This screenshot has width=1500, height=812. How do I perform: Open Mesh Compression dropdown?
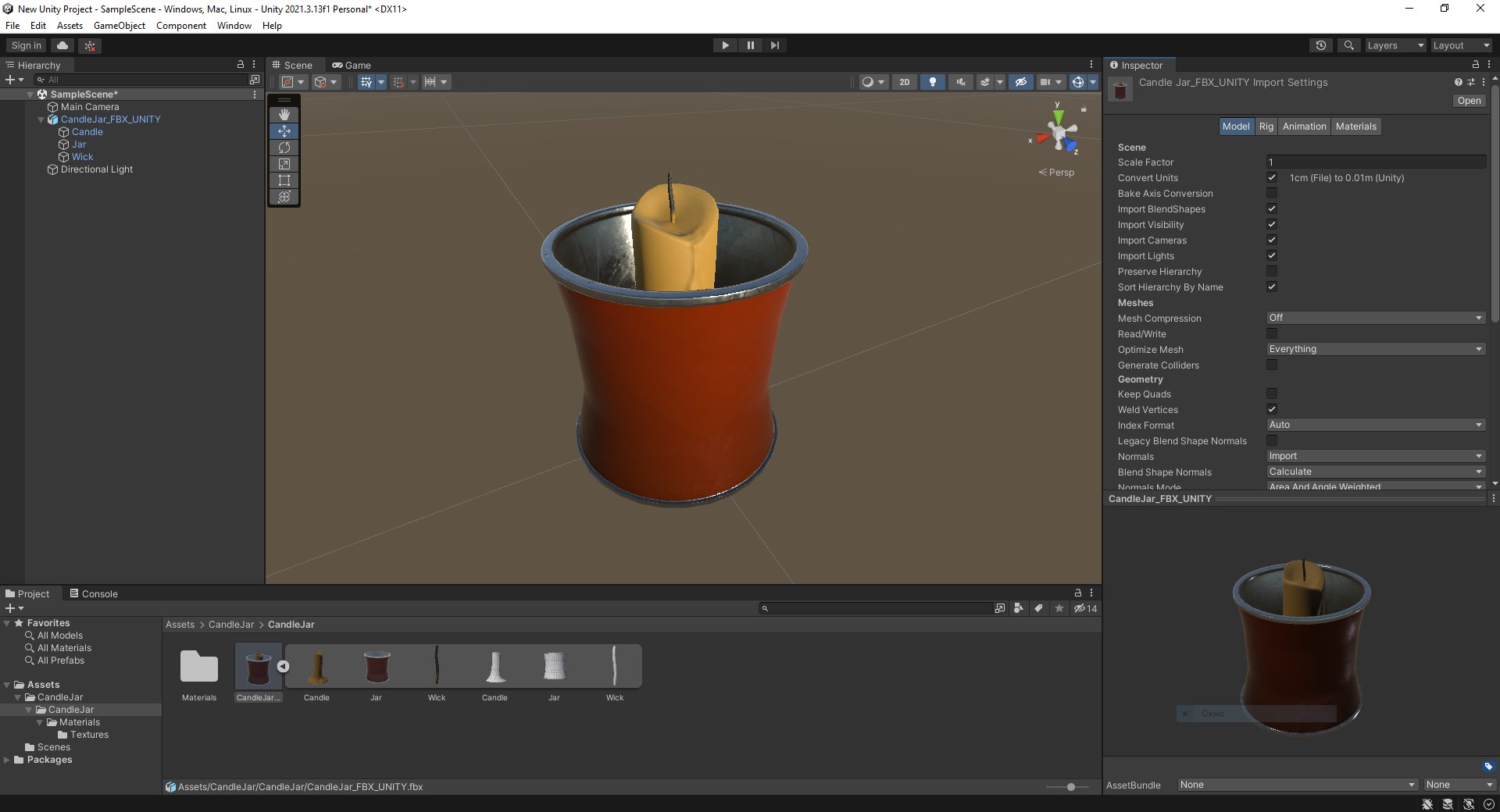[x=1376, y=318]
